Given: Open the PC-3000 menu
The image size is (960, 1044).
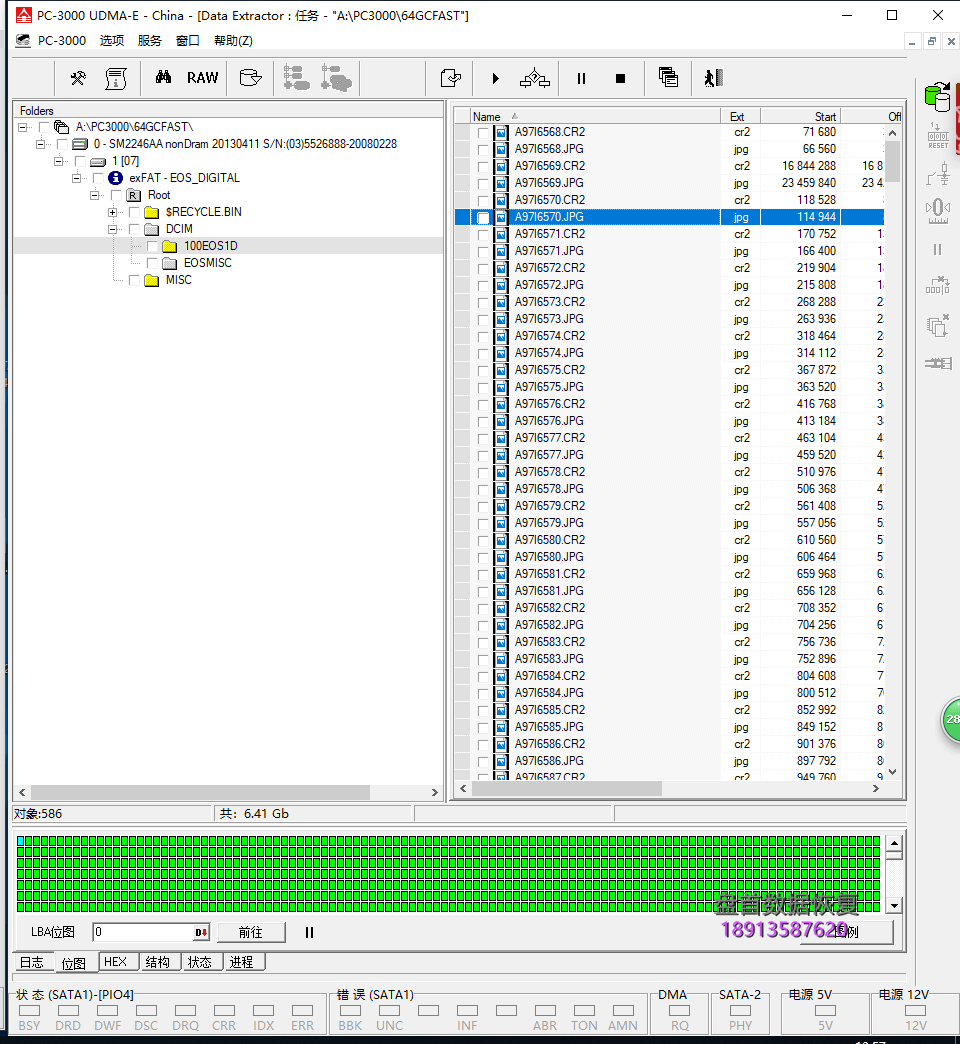Looking at the screenshot, I should coord(62,41).
